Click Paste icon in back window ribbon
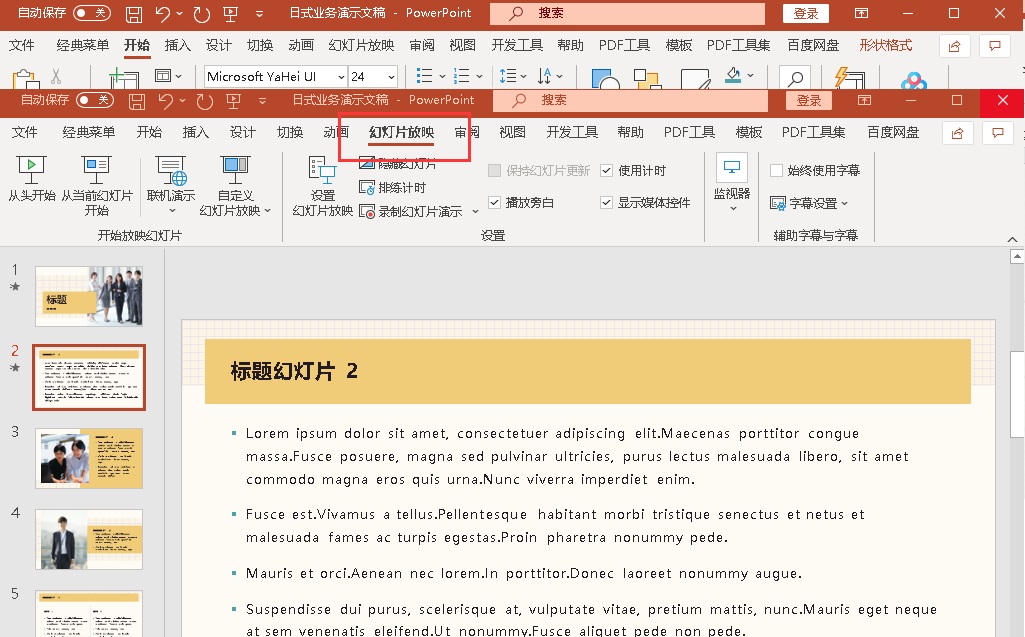The width and height of the screenshot is (1025, 637). [25, 78]
